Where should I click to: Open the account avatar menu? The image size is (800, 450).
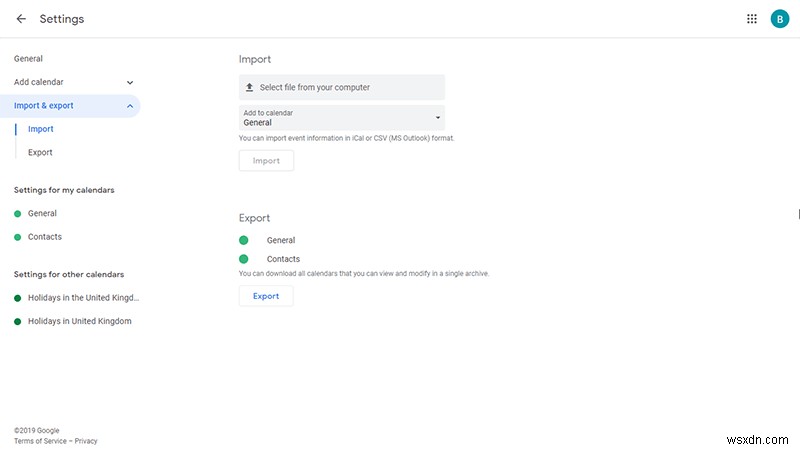pos(780,19)
